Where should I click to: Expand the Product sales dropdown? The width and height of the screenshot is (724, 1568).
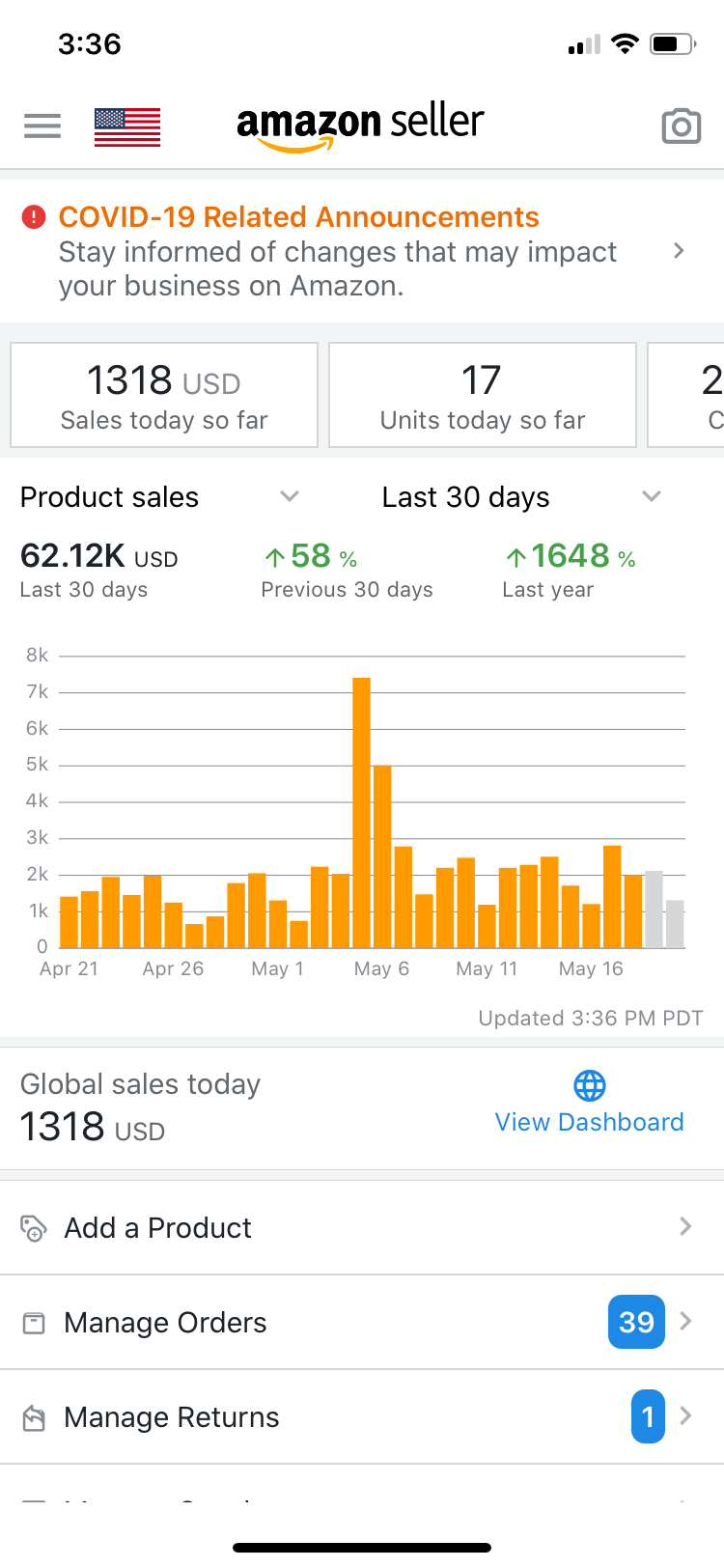tap(290, 496)
